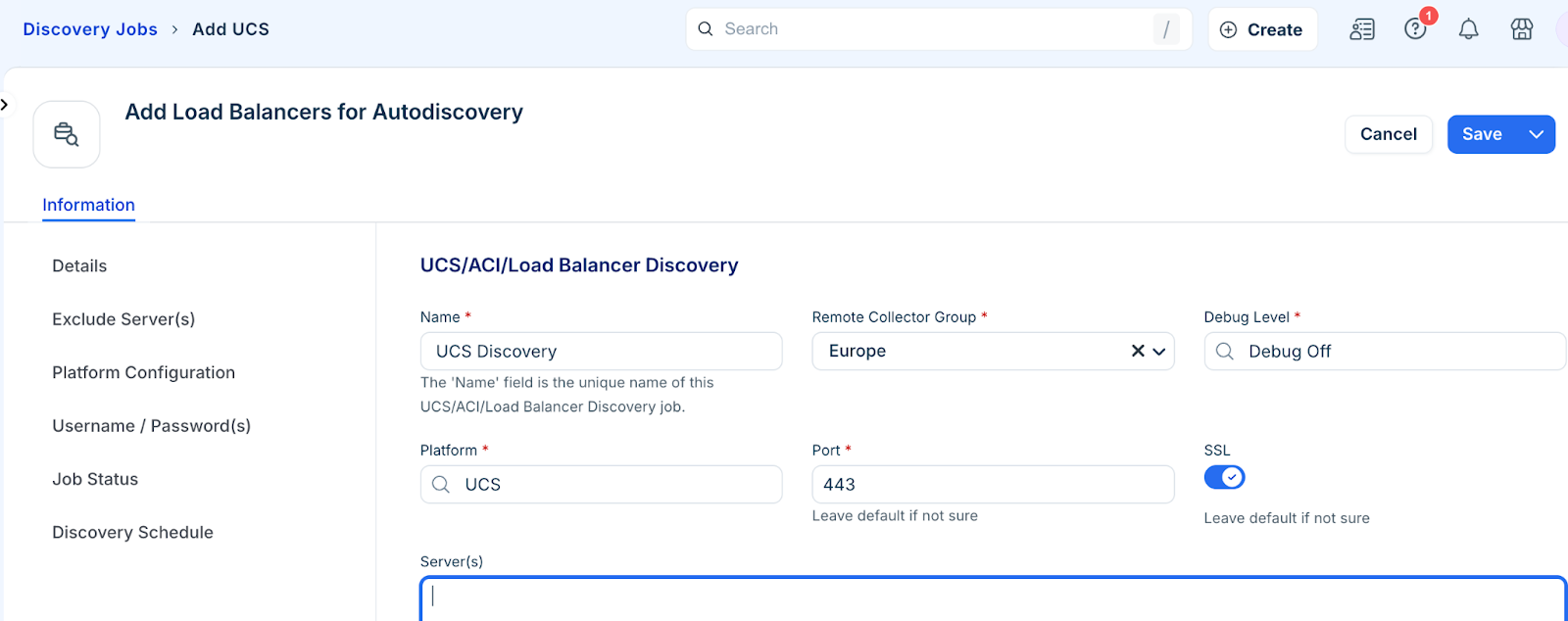Screen dimensions: 1568x621
Task: Open the Discovery Jobs breadcrumb link
Action: tap(90, 29)
